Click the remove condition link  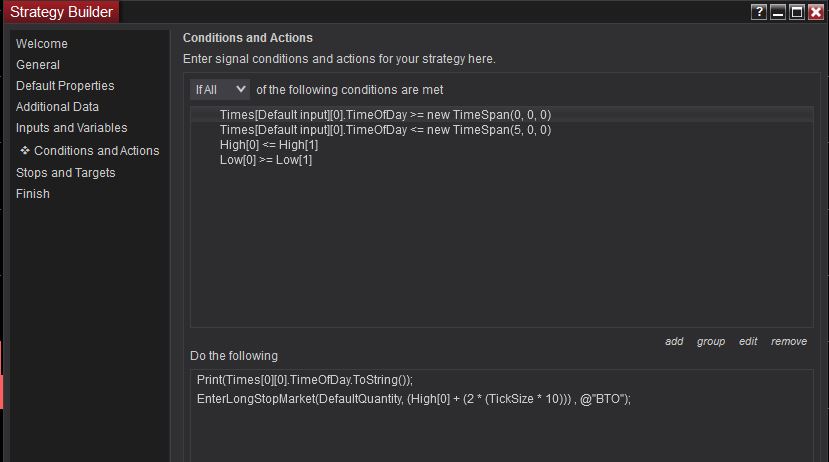[x=788, y=342]
